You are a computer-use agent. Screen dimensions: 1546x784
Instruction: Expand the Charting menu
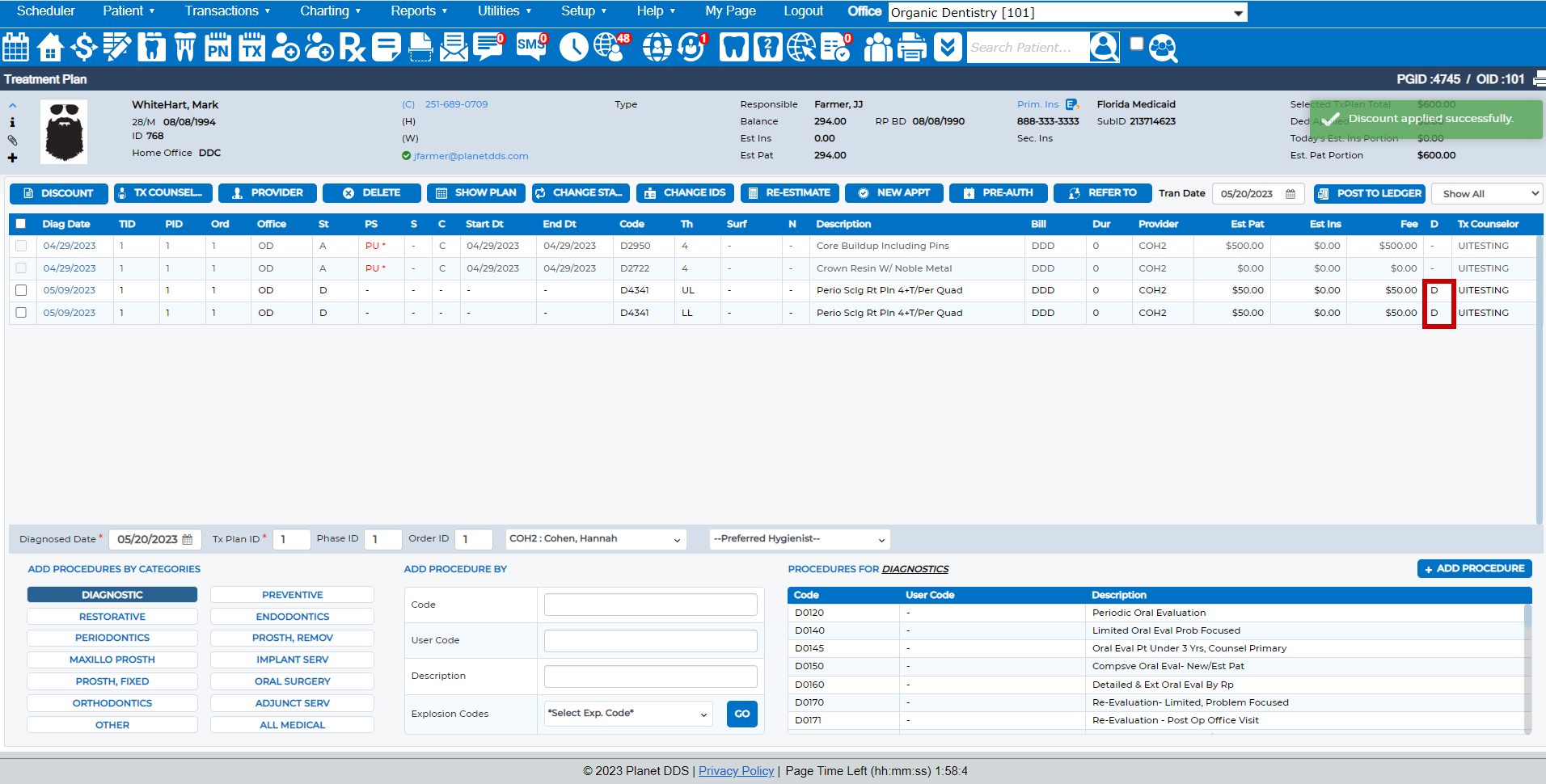tap(330, 11)
